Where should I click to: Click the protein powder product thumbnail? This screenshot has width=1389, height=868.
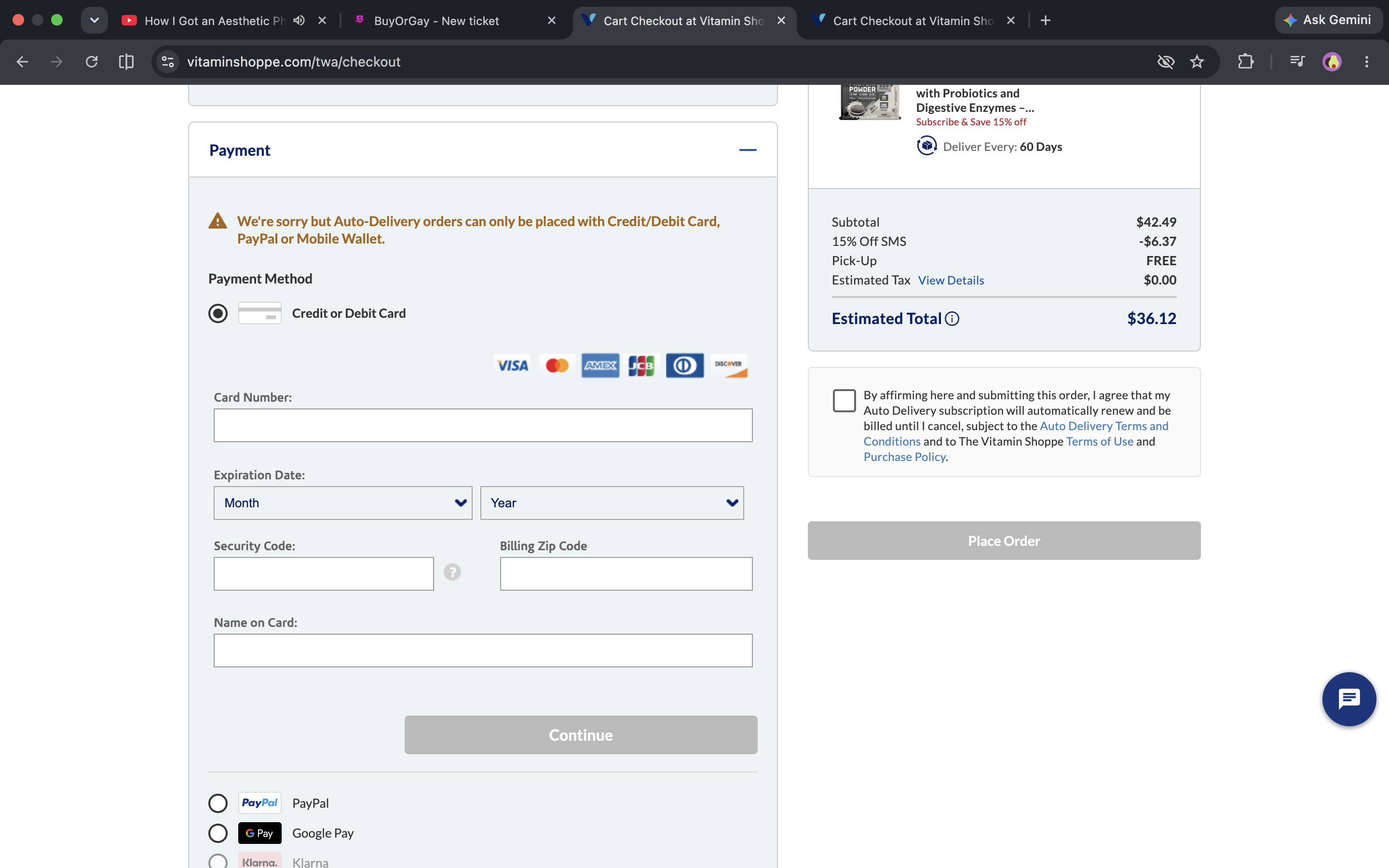[870, 102]
